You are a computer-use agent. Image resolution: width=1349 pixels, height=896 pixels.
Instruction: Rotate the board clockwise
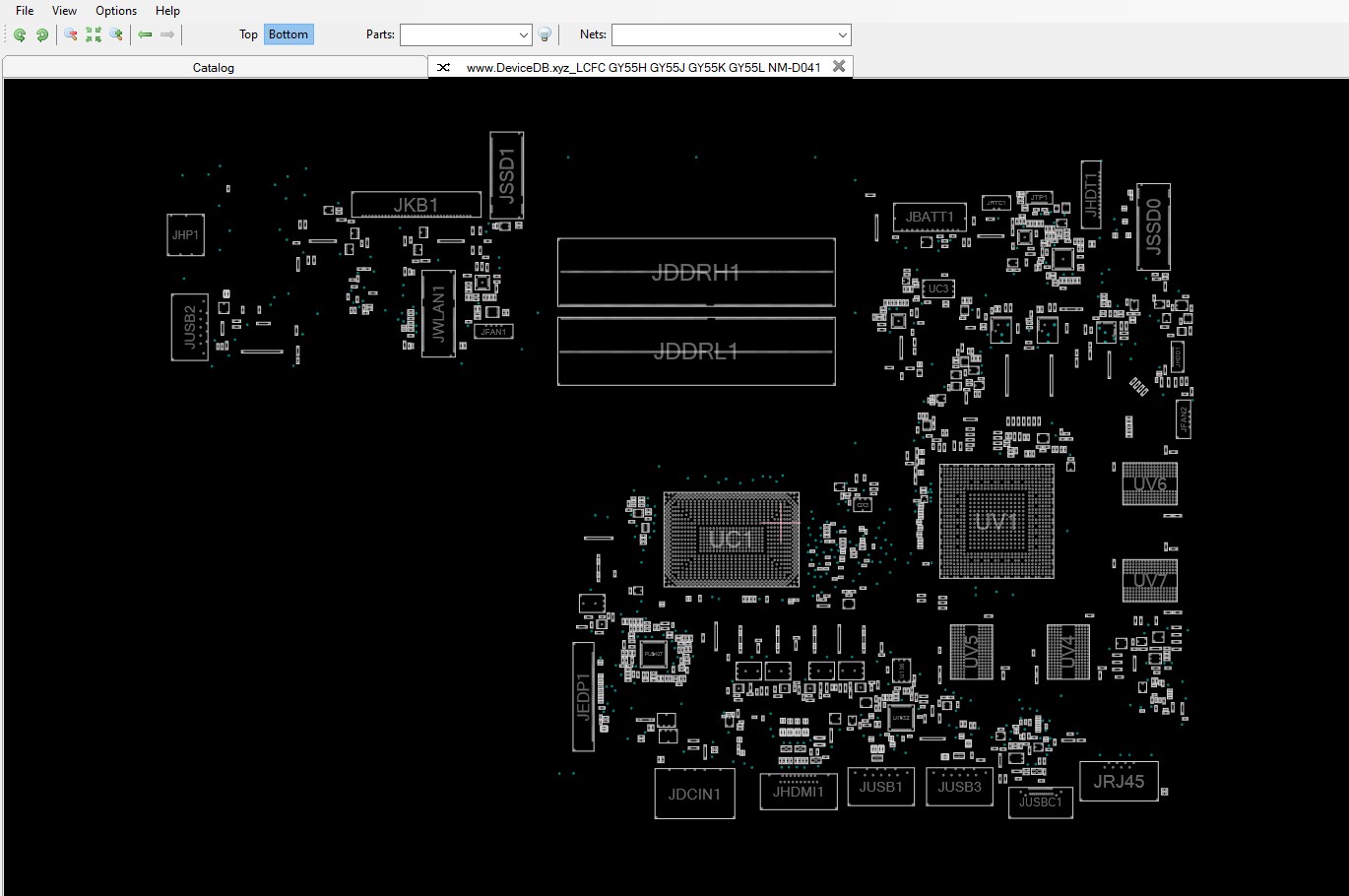click(x=42, y=34)
